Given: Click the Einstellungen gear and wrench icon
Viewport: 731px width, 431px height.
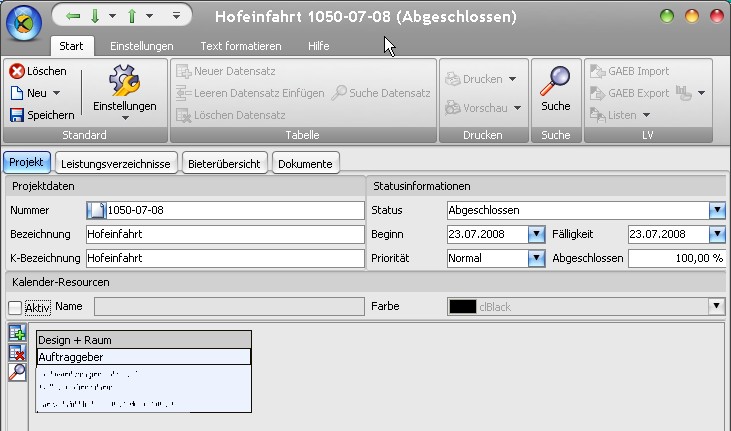Looking at the screenshot, I should click(124, 80).
